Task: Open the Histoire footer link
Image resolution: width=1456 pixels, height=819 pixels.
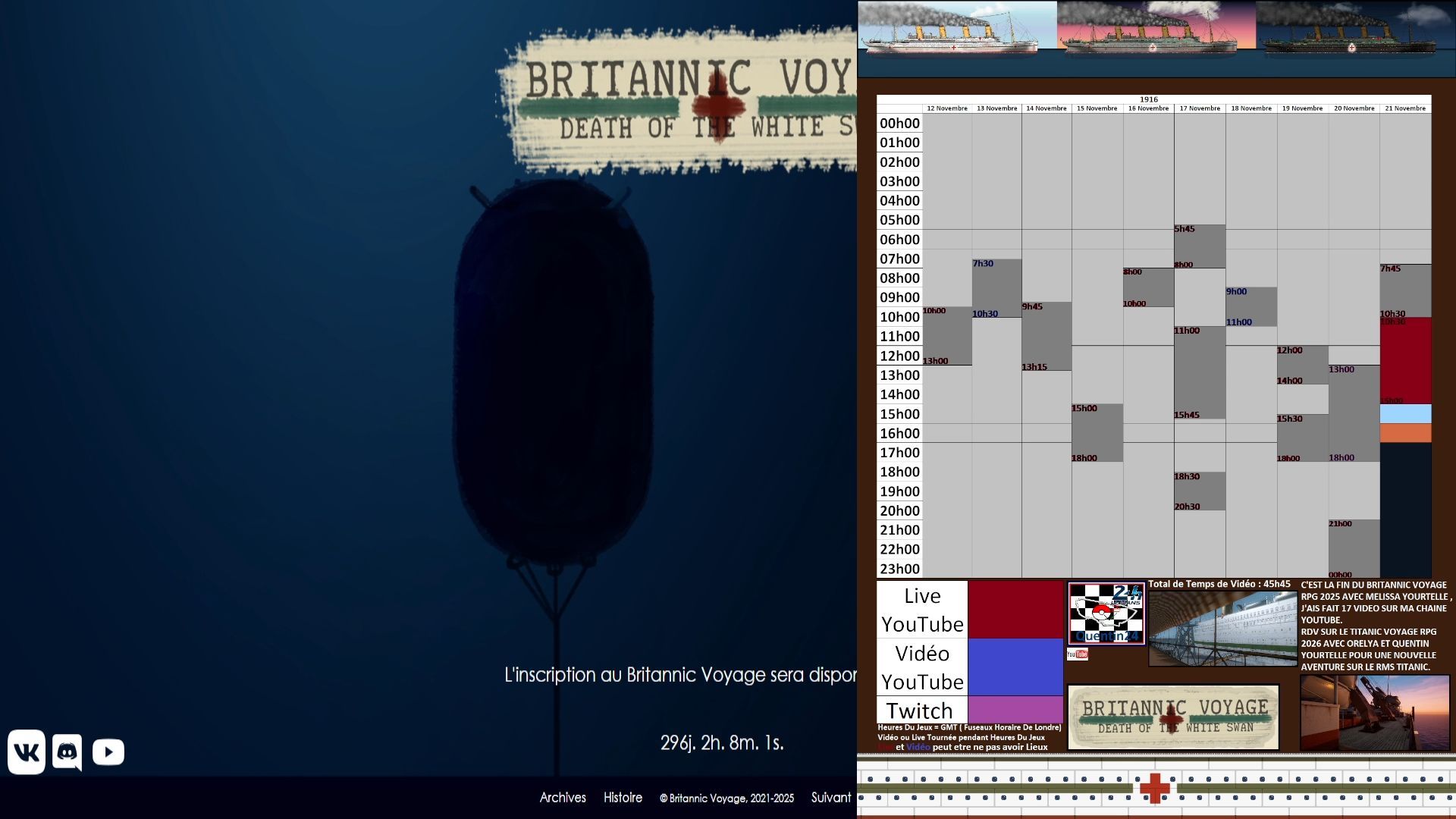Action: [x=623, y=798]
